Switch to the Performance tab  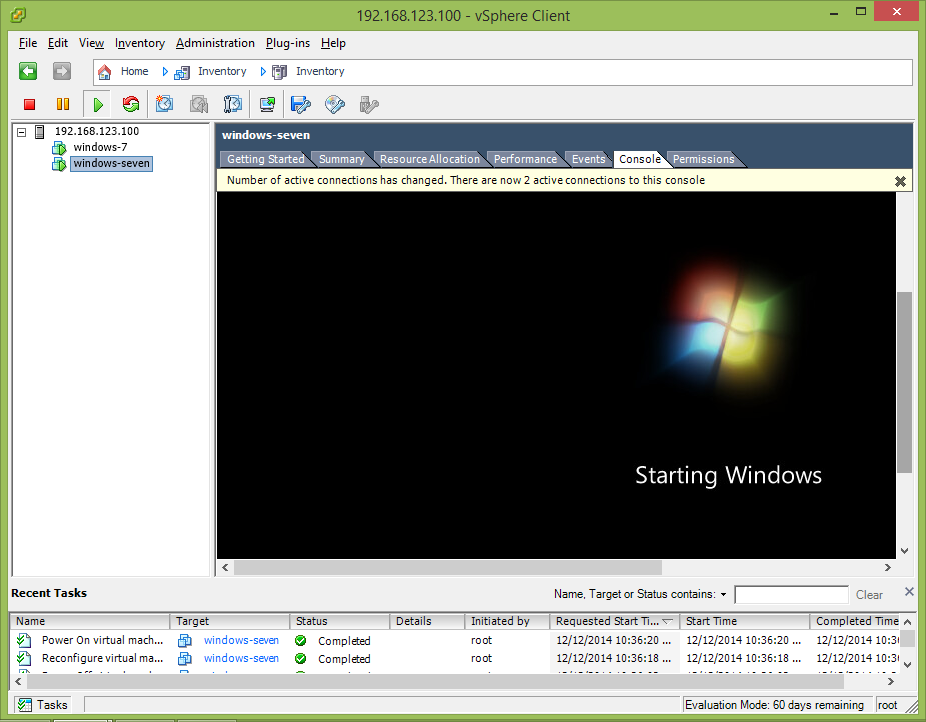[x=525, y=159]
